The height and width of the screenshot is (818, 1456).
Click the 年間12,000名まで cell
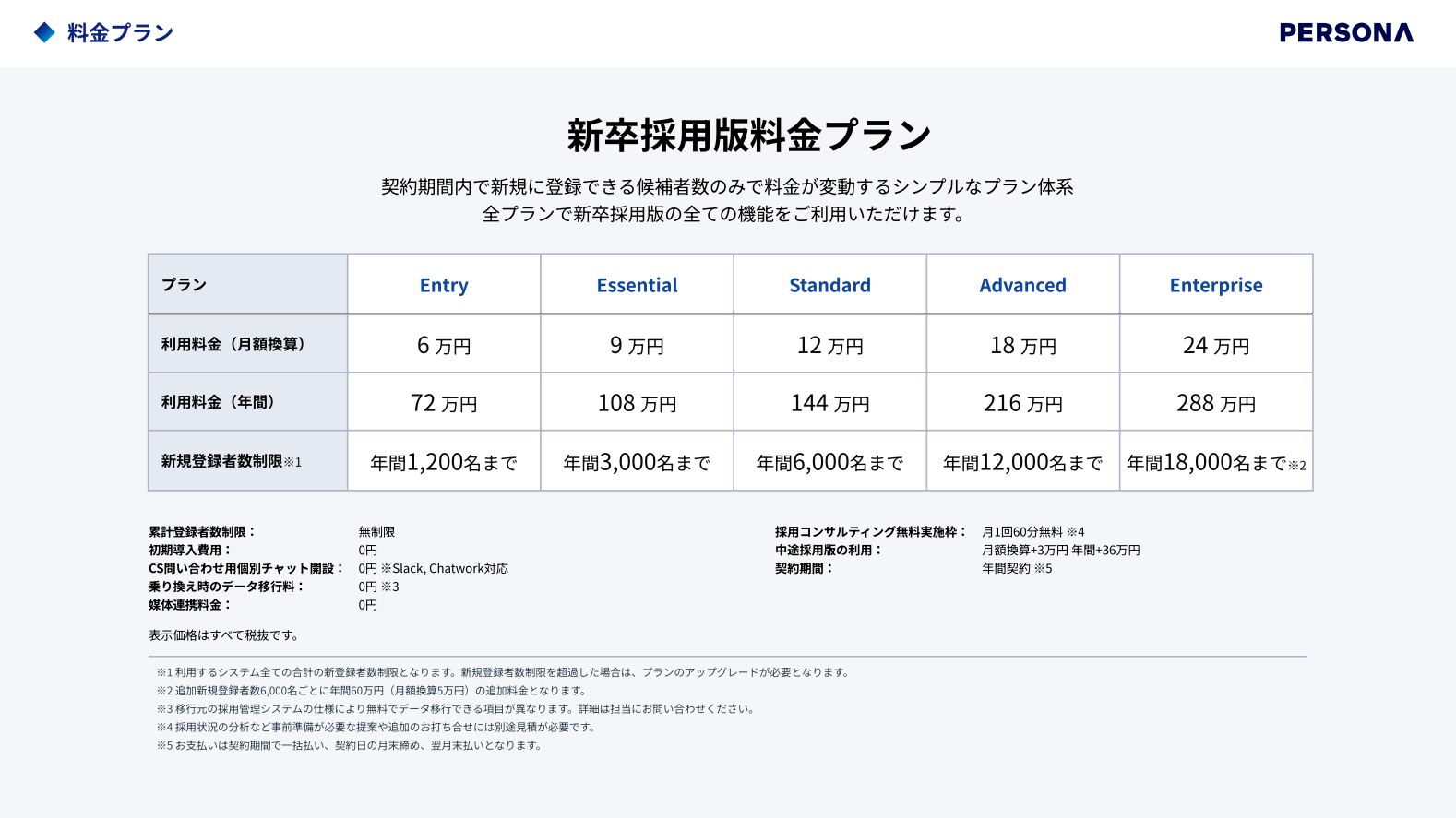pos(1022,462)
